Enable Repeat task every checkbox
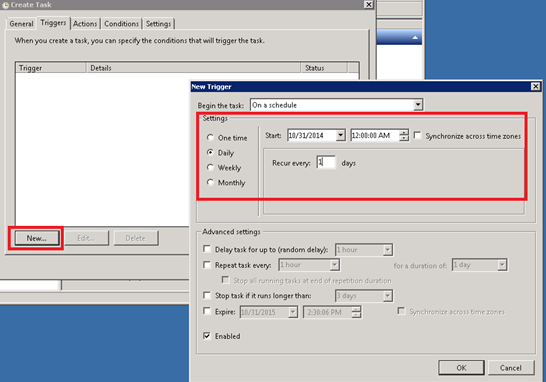 (207, 265)
